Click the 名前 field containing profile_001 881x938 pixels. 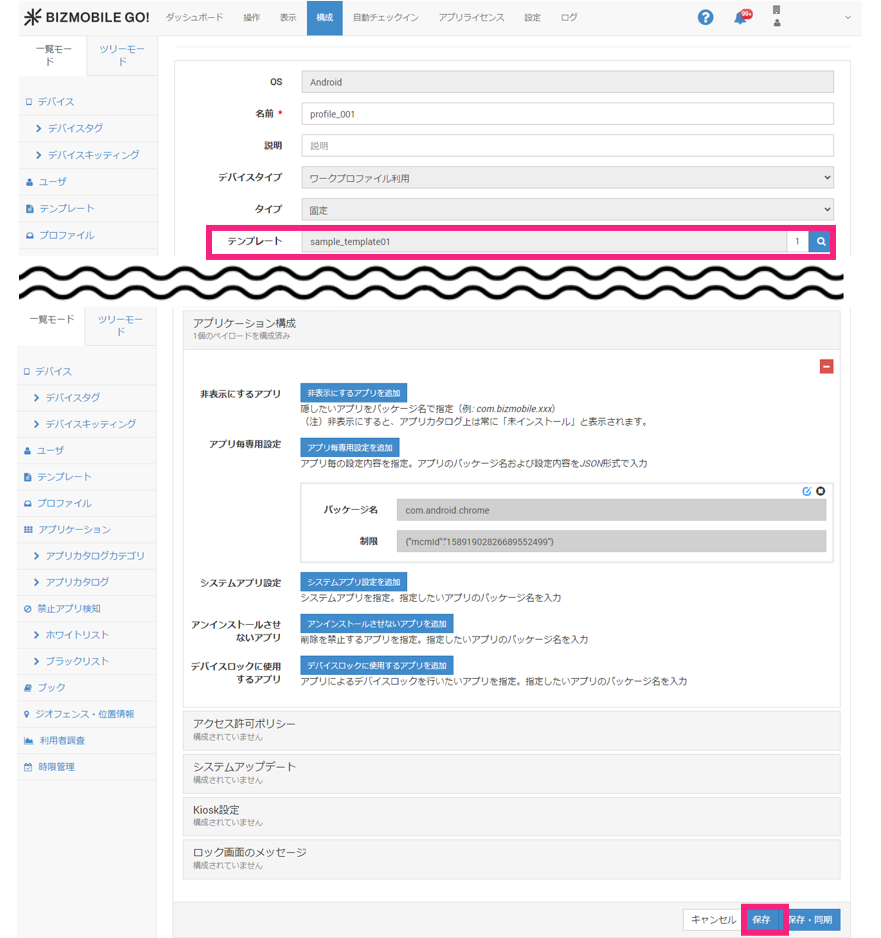tap(567, 114)
